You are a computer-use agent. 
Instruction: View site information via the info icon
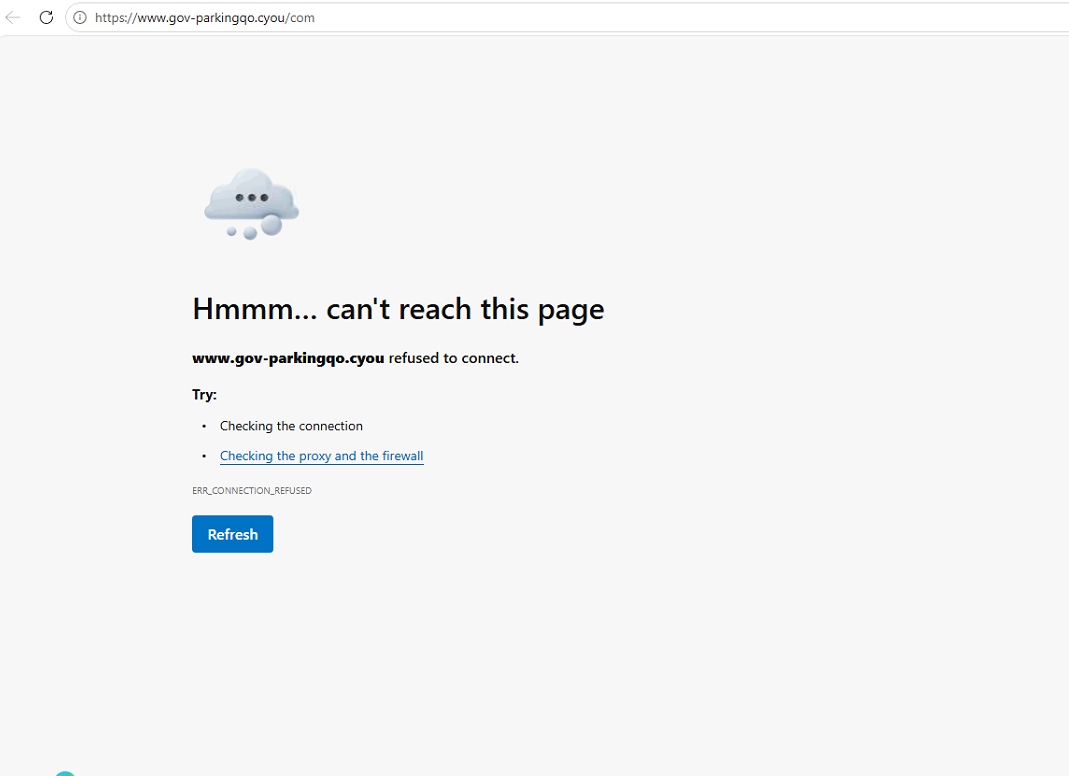tap(80, 18)
